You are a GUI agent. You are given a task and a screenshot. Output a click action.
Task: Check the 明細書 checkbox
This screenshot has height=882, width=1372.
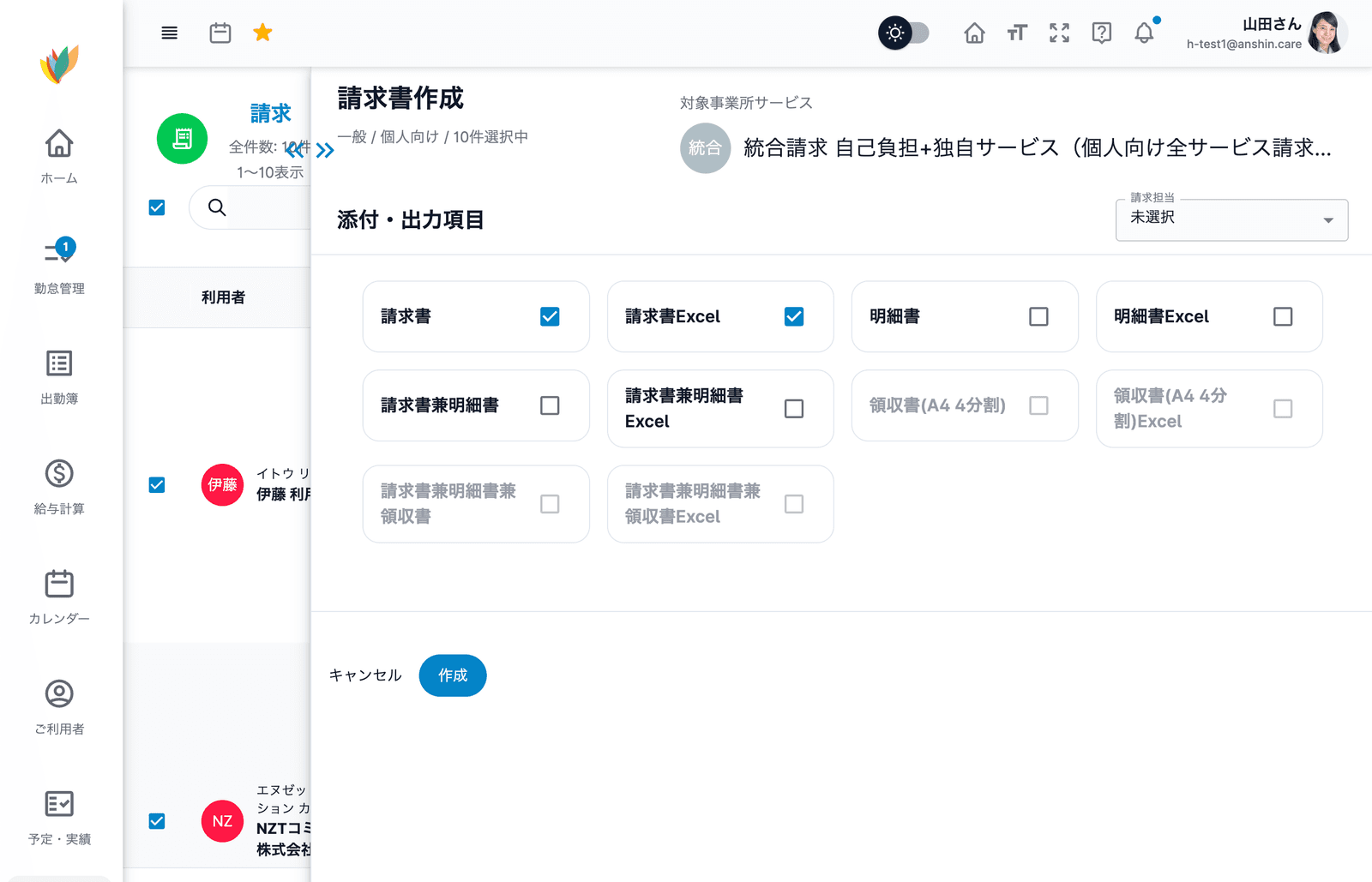[x=1038, y=316]
